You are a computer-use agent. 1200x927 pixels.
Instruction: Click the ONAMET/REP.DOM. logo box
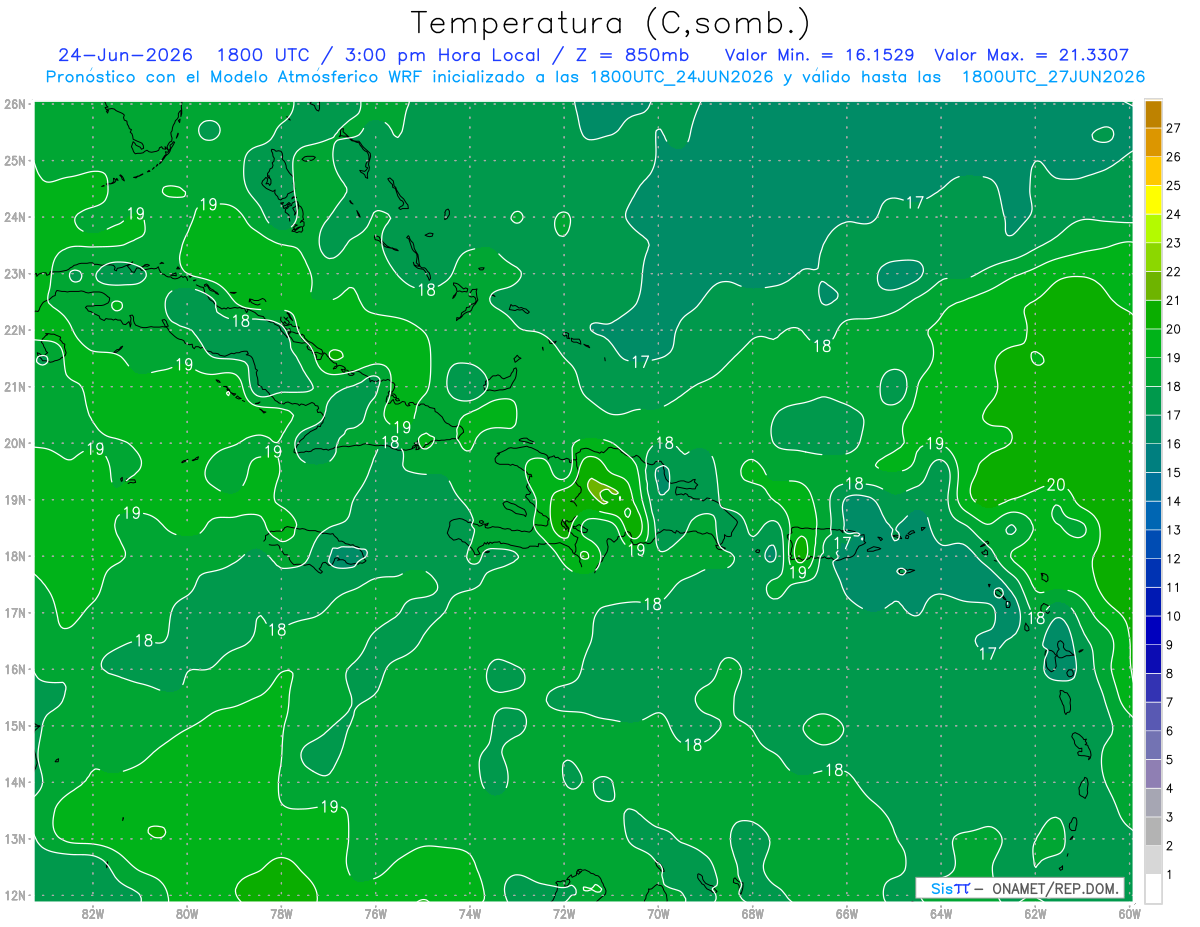pyautogui.click(x=1020, y=888)
